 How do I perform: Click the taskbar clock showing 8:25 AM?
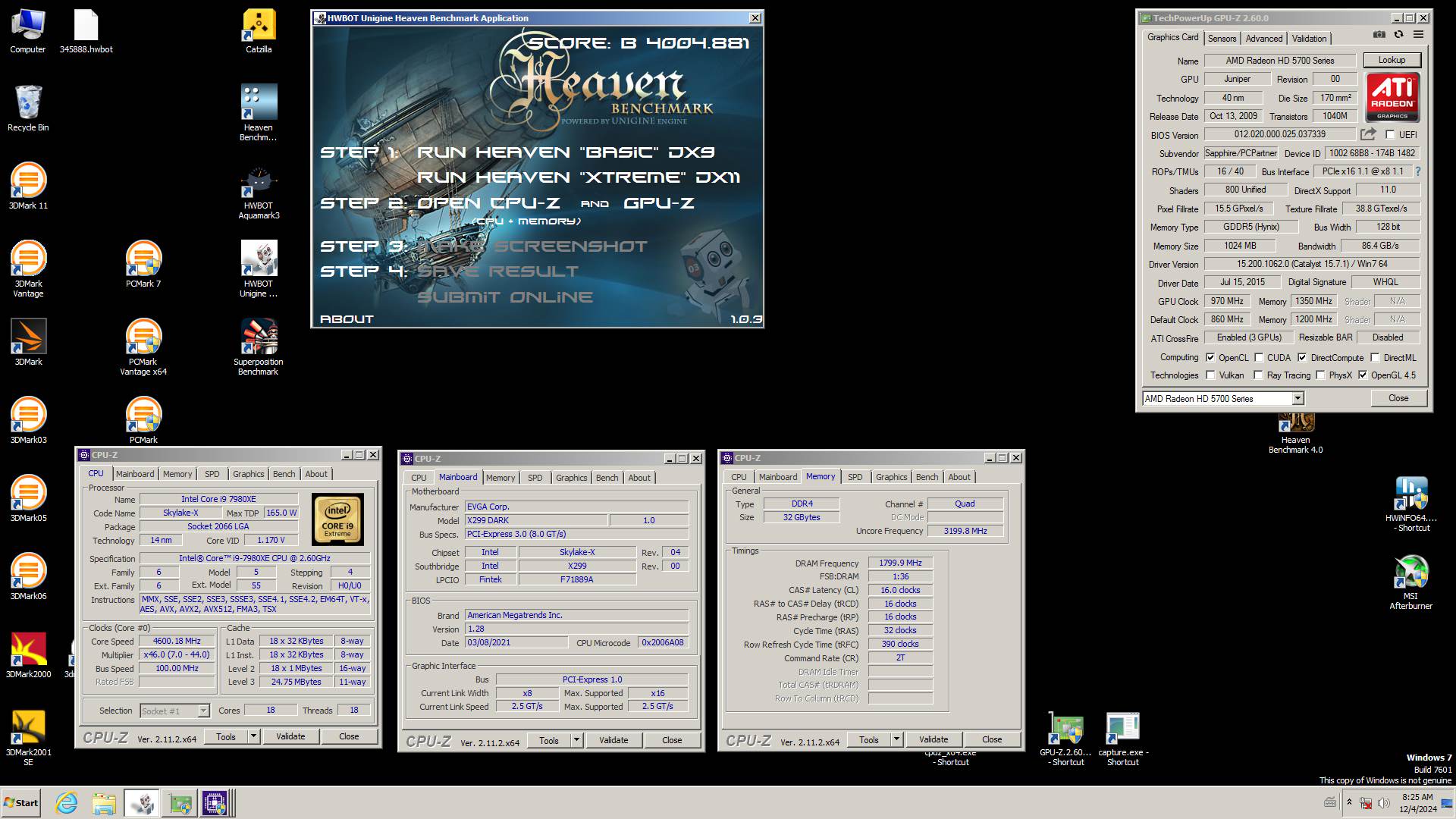point(1417,803)
